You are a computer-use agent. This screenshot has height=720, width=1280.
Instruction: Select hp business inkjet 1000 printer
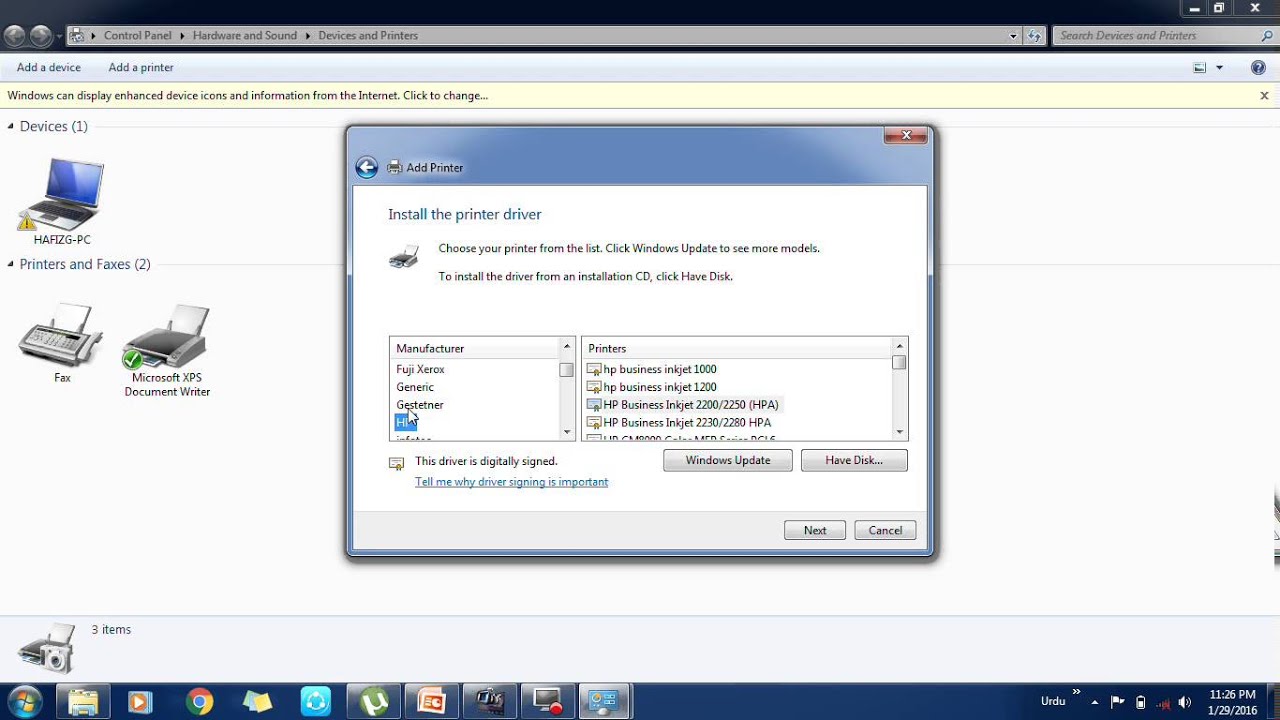click(660, 369)
